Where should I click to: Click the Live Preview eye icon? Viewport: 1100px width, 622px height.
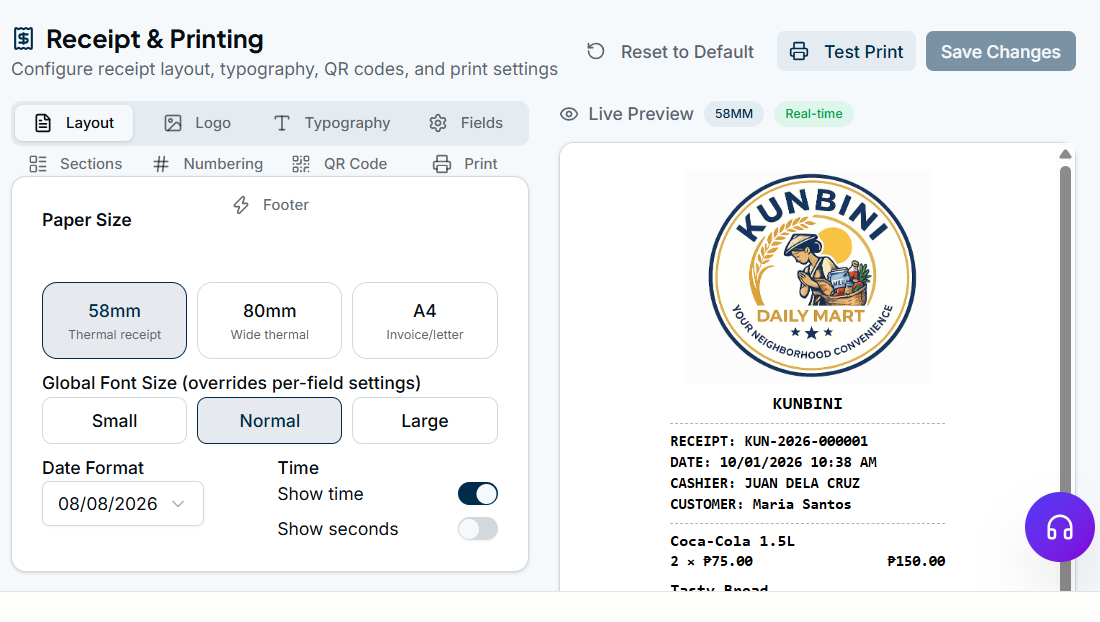click(x=569, y=114)
